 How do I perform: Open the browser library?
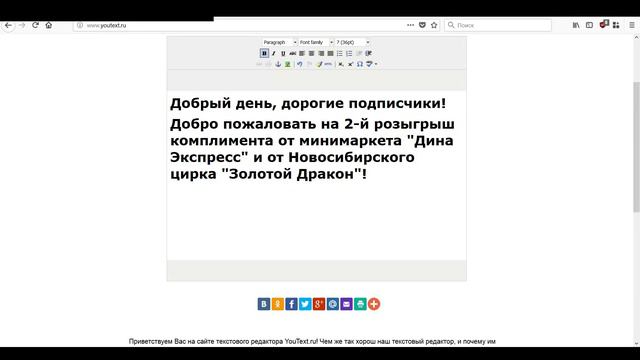[576, 25]
